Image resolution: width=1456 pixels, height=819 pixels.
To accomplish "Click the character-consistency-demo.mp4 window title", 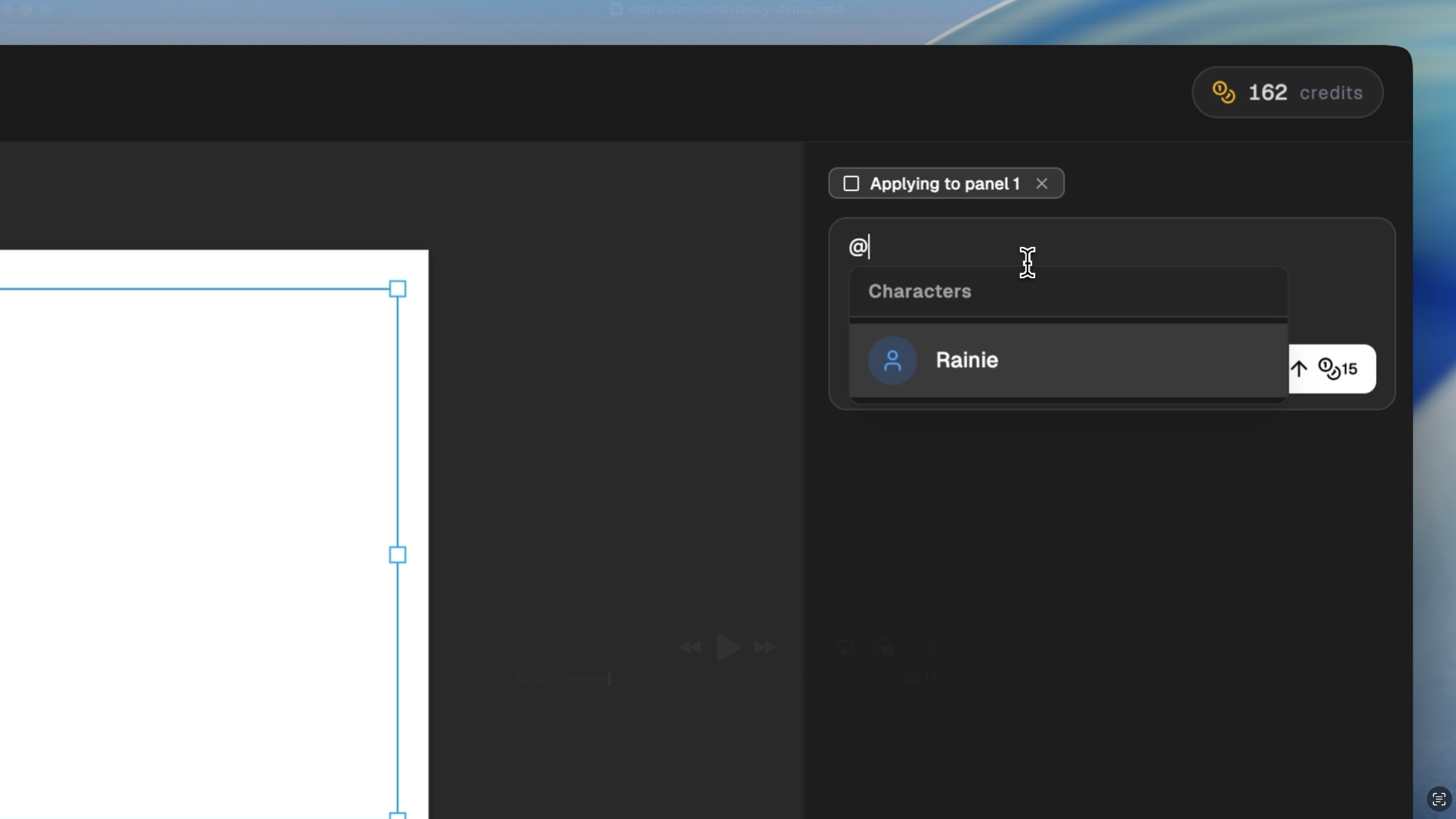I will [x=735, y=10].
